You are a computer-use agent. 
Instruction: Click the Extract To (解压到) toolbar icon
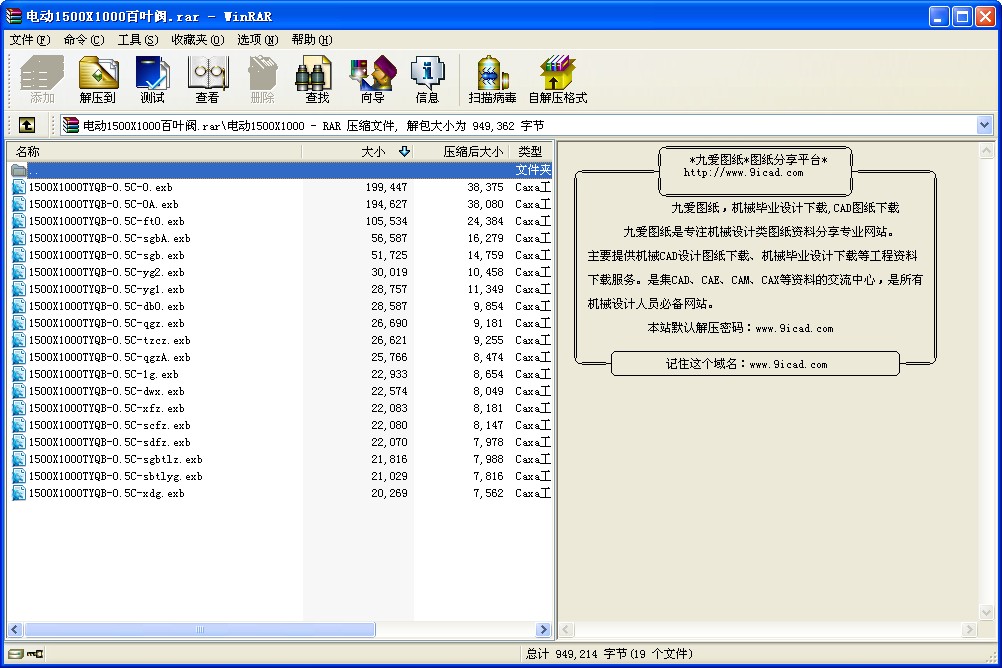pos(98,80)
